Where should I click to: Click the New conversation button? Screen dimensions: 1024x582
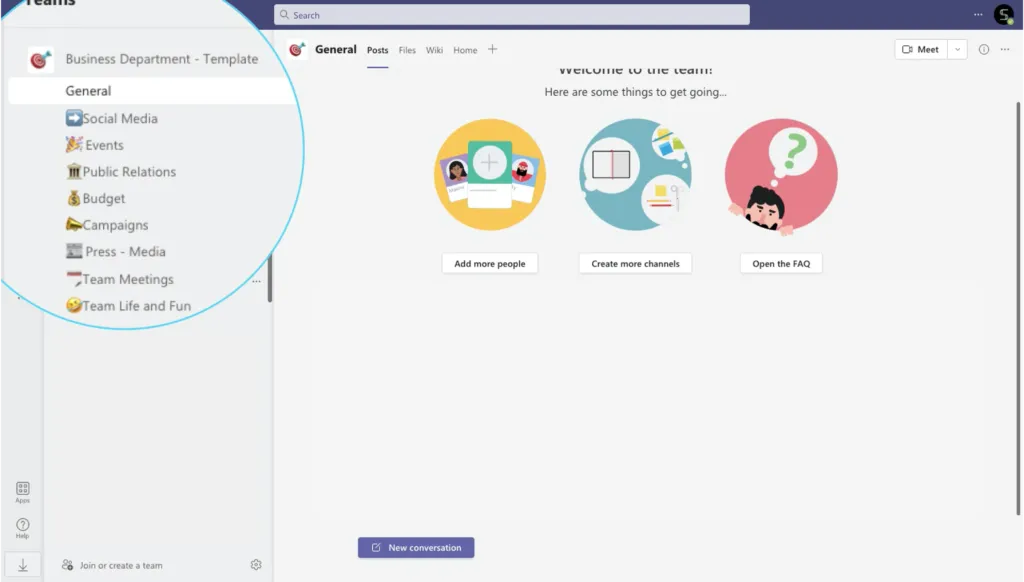coord(416,547)
